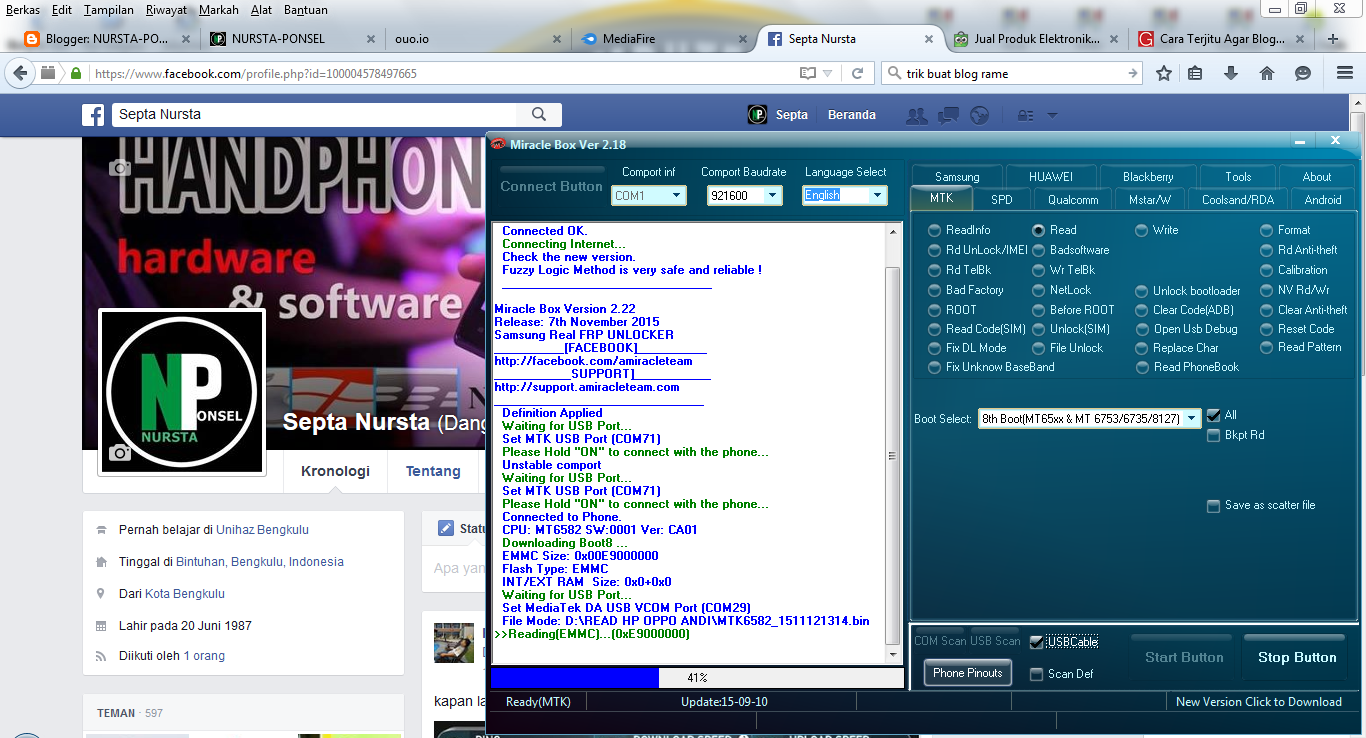This screenshot has height=738, width=1366.
Task: Click the search magnifier in Firefox search box
Action: (x=893, y=73)
